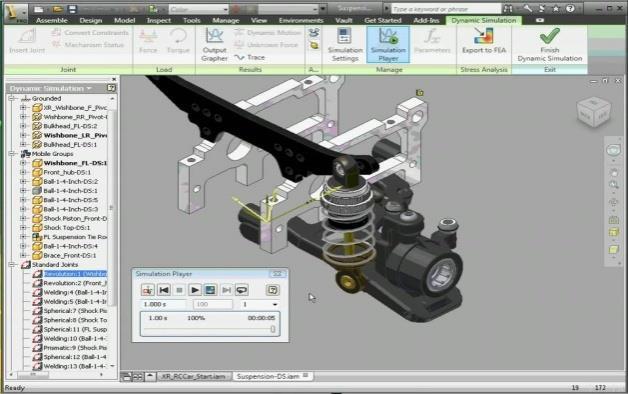Toggle continuous loop playback in Simulation Player

[x=242, y=290]
